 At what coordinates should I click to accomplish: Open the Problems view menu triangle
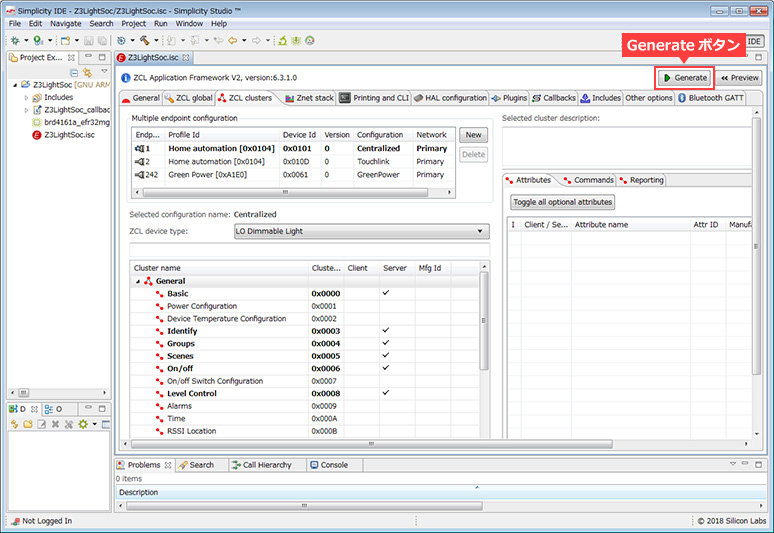pos(733,464)
